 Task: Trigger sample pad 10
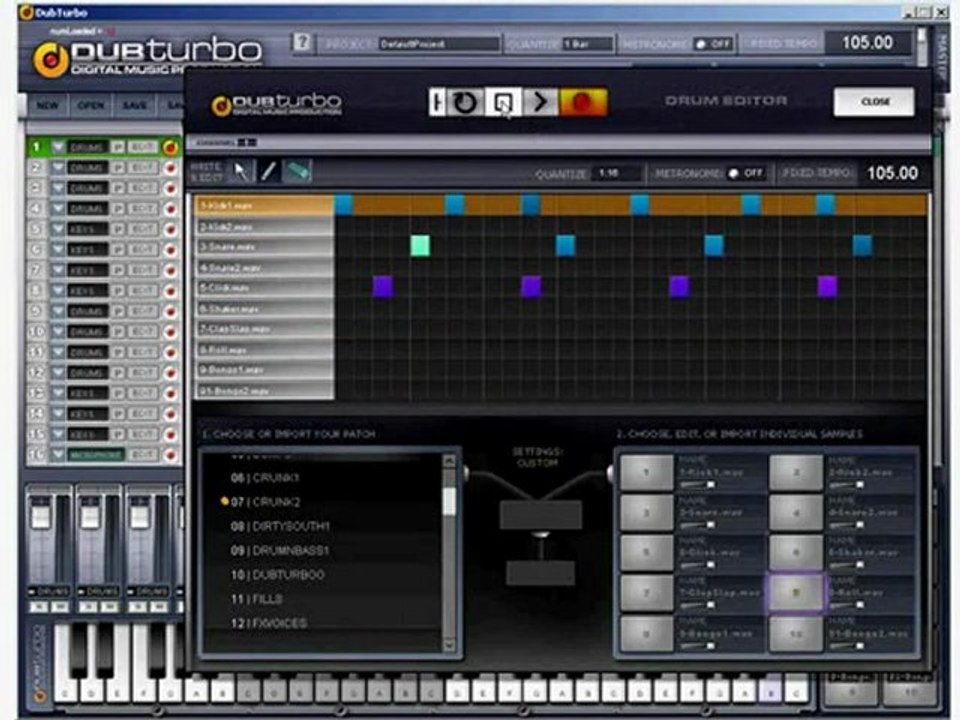pos(796,634)
